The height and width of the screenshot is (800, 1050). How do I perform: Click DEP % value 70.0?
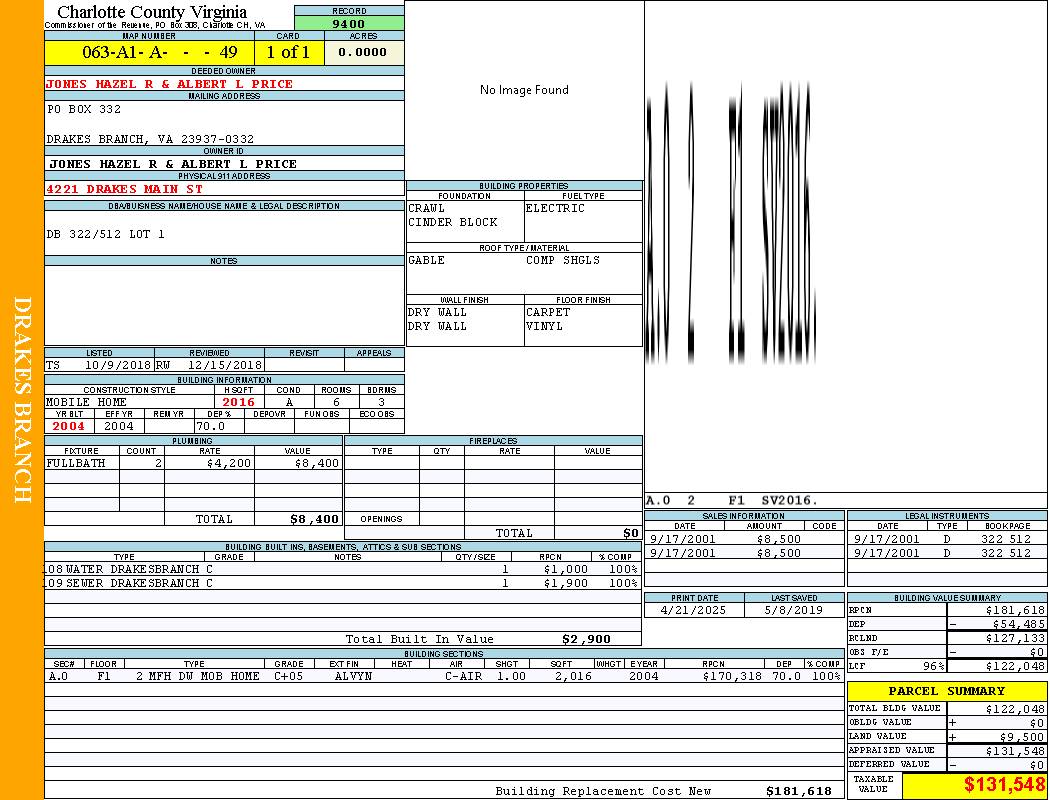click(210, 426)
